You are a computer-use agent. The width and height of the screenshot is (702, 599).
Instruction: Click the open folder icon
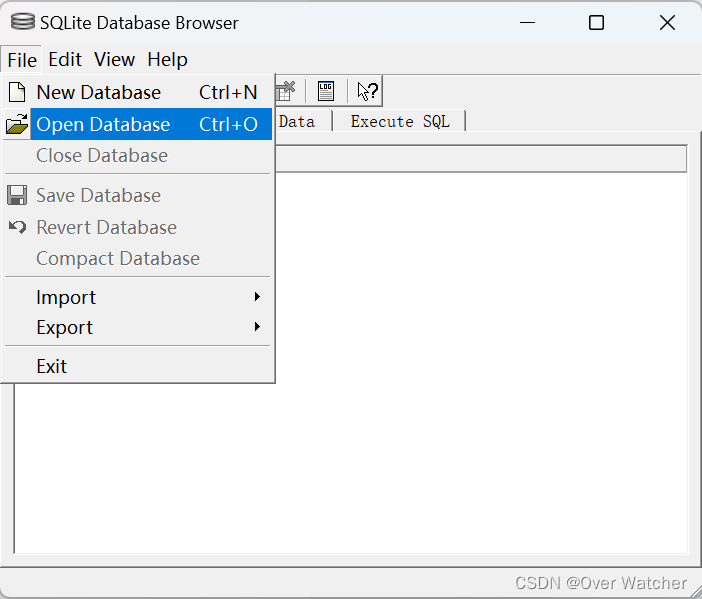(17, 124)
